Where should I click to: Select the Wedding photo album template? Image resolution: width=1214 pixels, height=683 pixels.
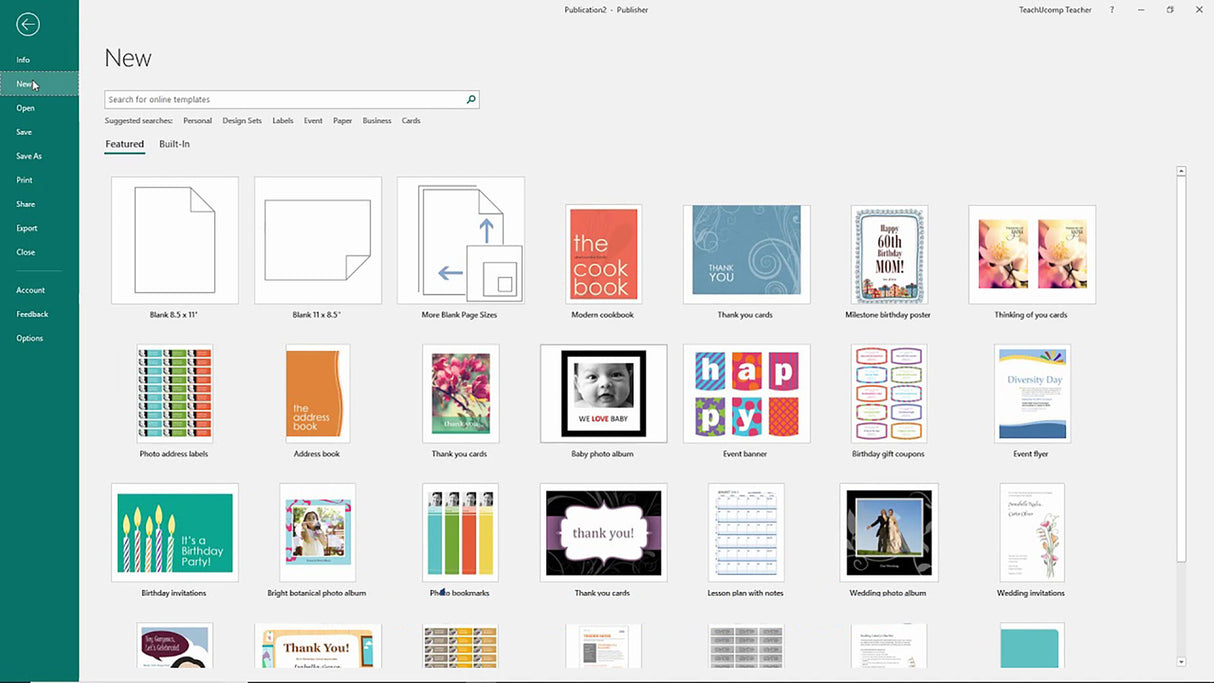(889, 532)
